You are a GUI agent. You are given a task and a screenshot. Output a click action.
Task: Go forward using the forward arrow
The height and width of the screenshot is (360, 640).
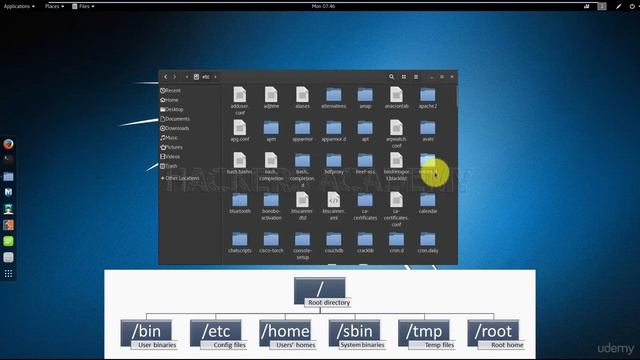[174, 77]
